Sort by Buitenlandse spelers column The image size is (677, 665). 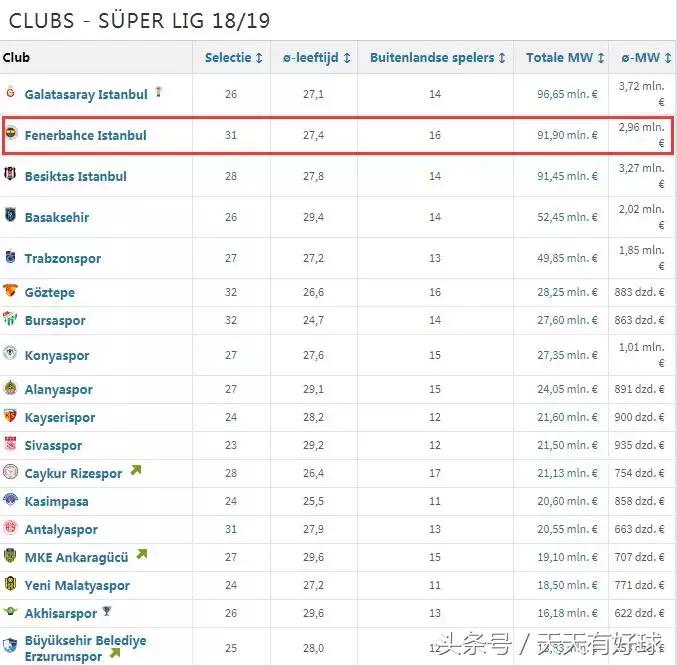point(438,58)
